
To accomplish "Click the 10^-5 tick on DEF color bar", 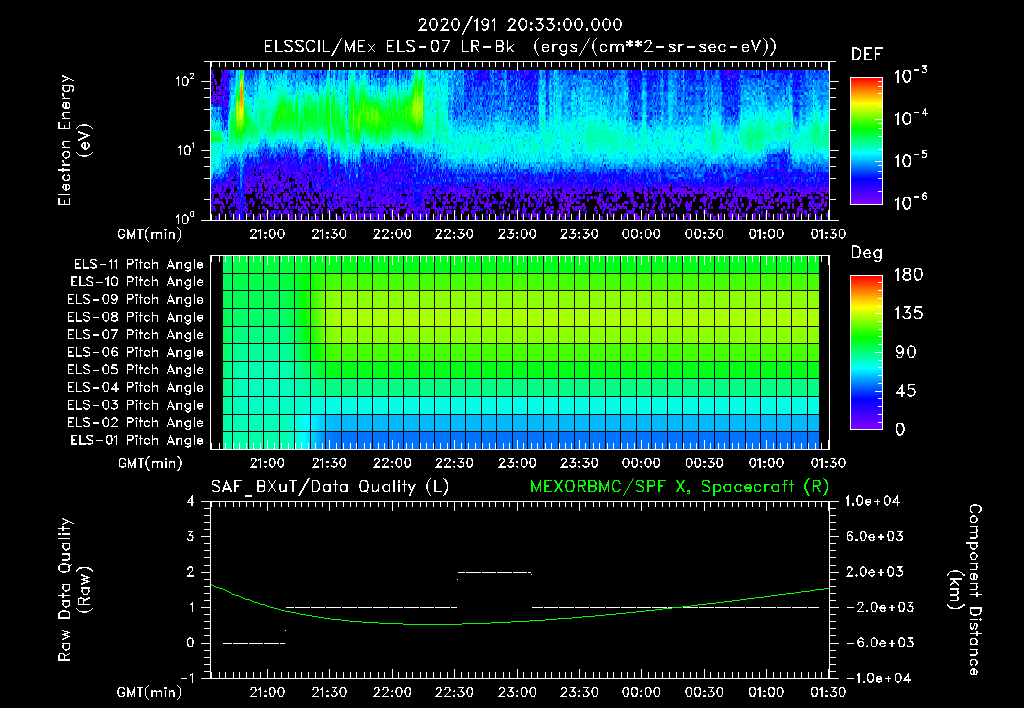I will [911, 160].
